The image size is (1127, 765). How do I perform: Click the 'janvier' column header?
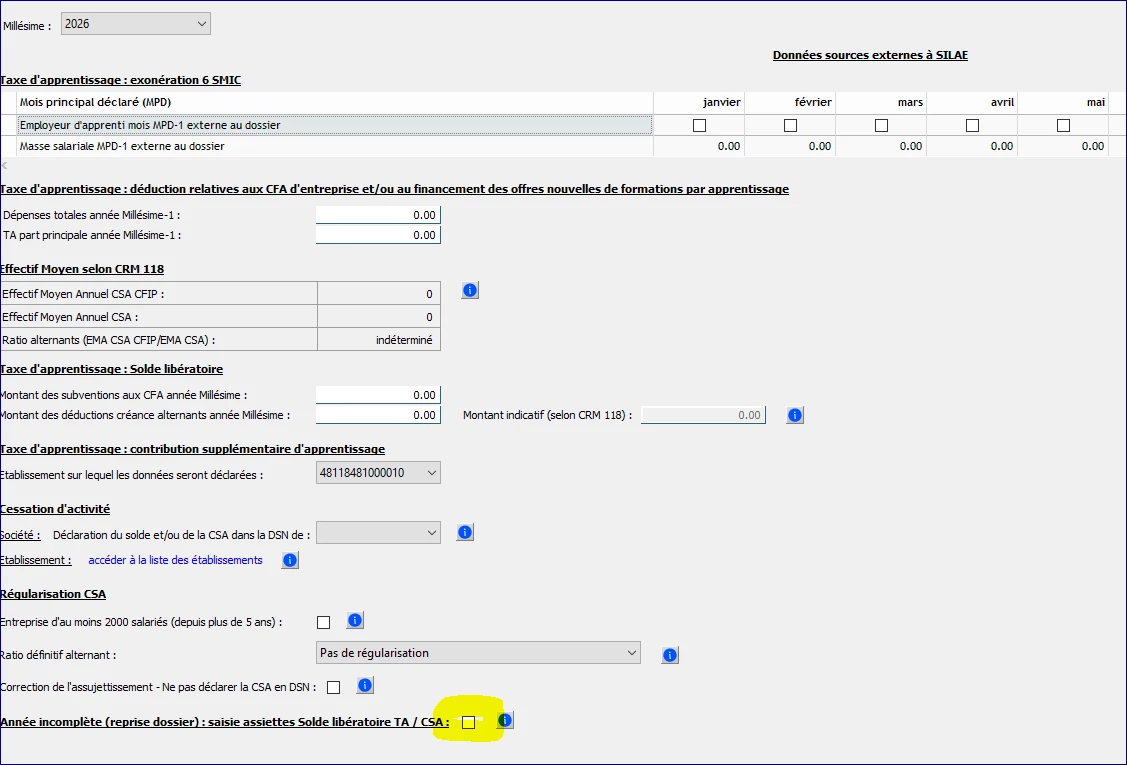699,102
